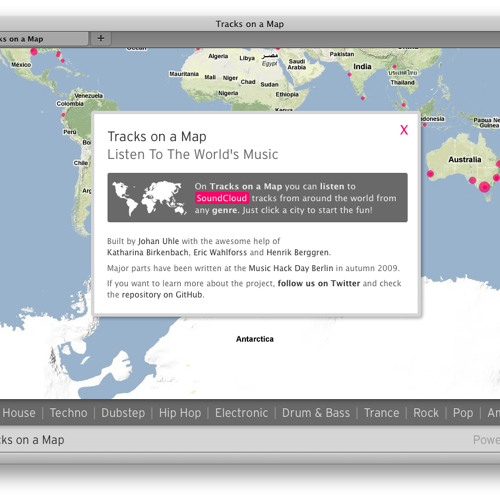Click the pink marker below the Indonesia label
This screenshot has width=500, height=500.
click(x=425, y=125)
